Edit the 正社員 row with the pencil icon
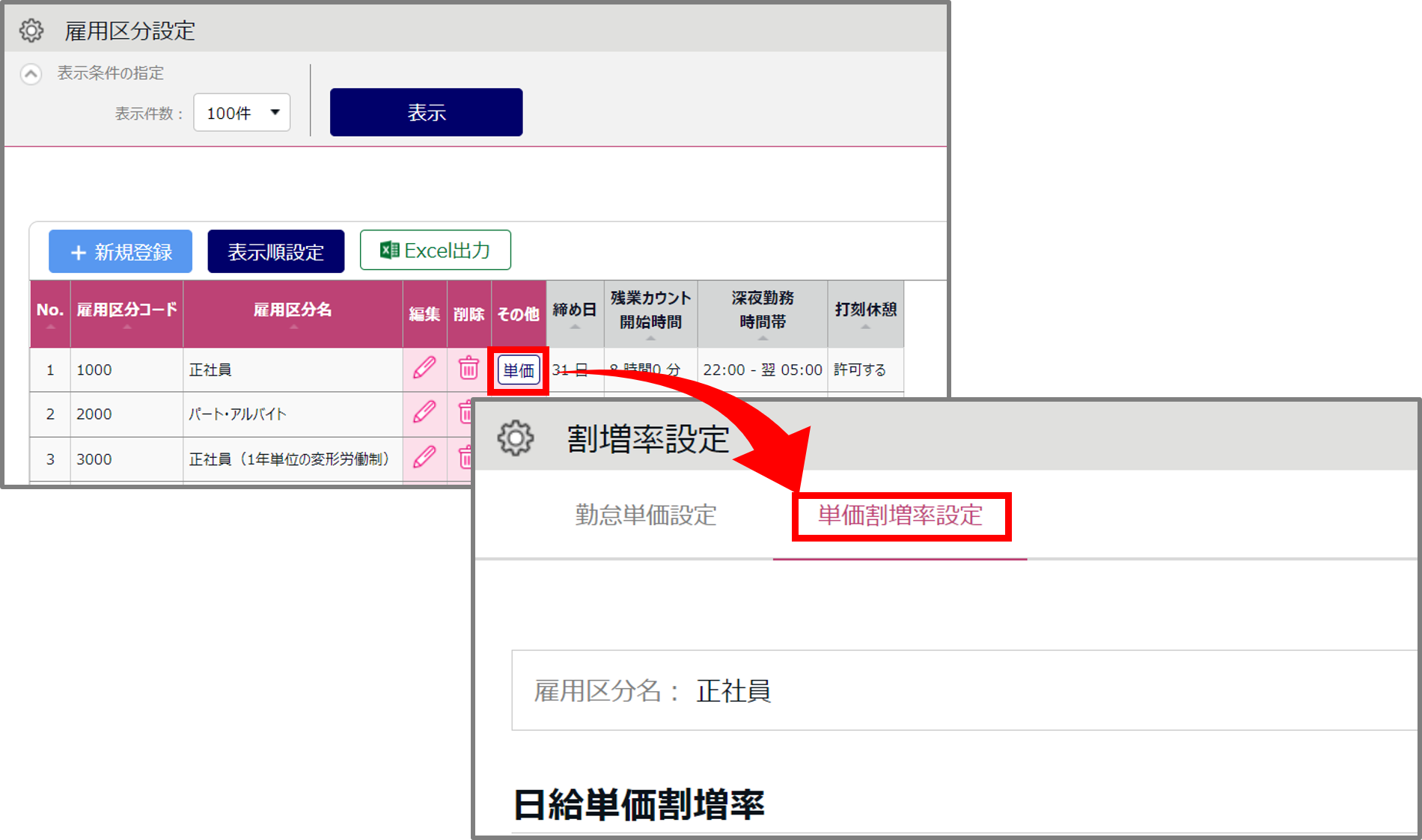 (424, 368)
